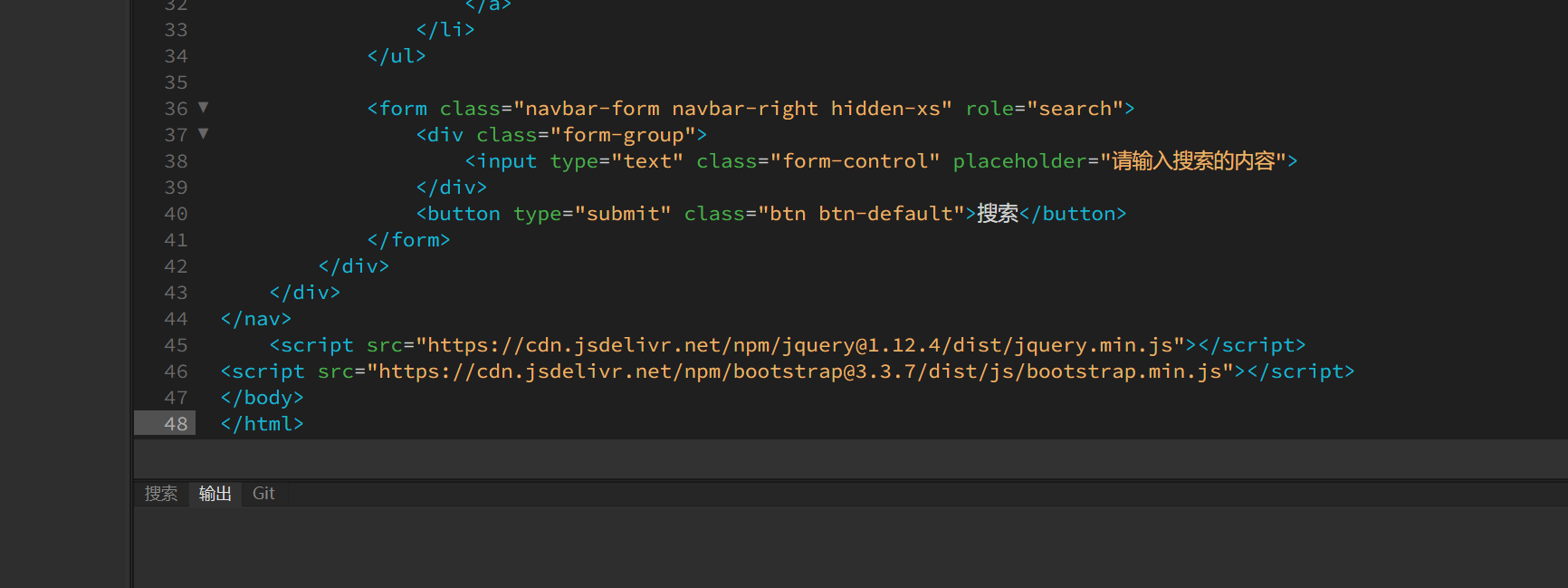1568x588 pixels.
Task: Select line number 38 in the gutter
Action: click(x=176, y=161)
